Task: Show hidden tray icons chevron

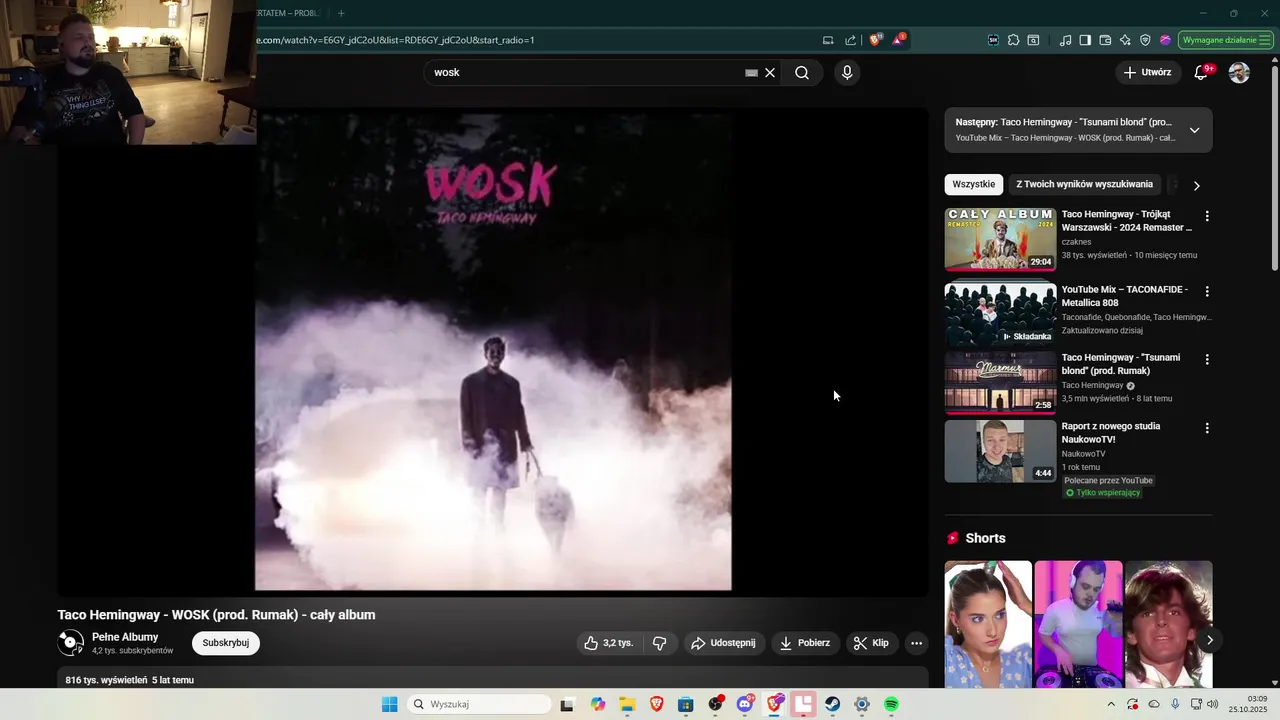Action: pos(1110,704)
